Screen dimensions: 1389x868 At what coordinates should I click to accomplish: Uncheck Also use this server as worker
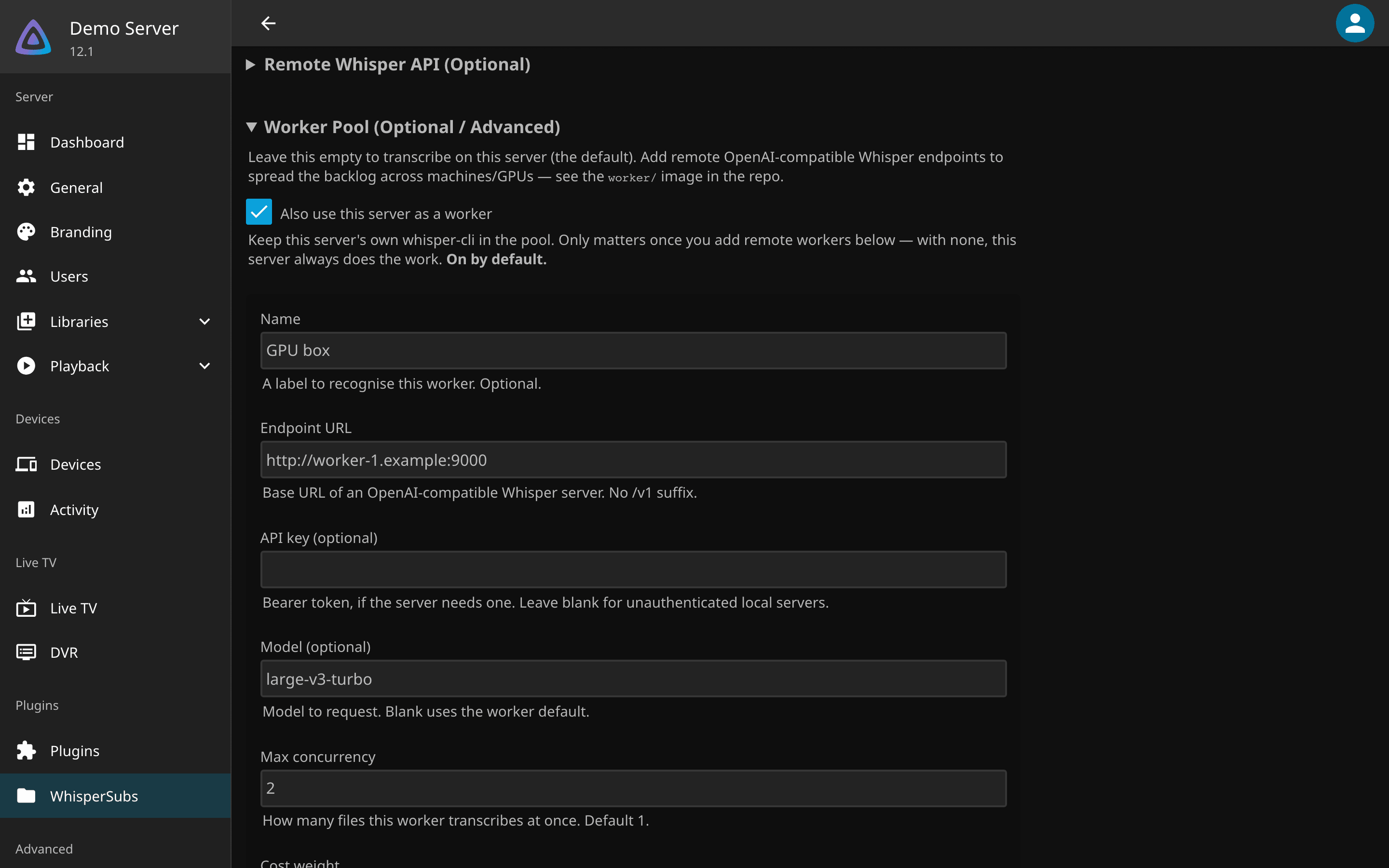pyautogui.click(x=259, y=212)
